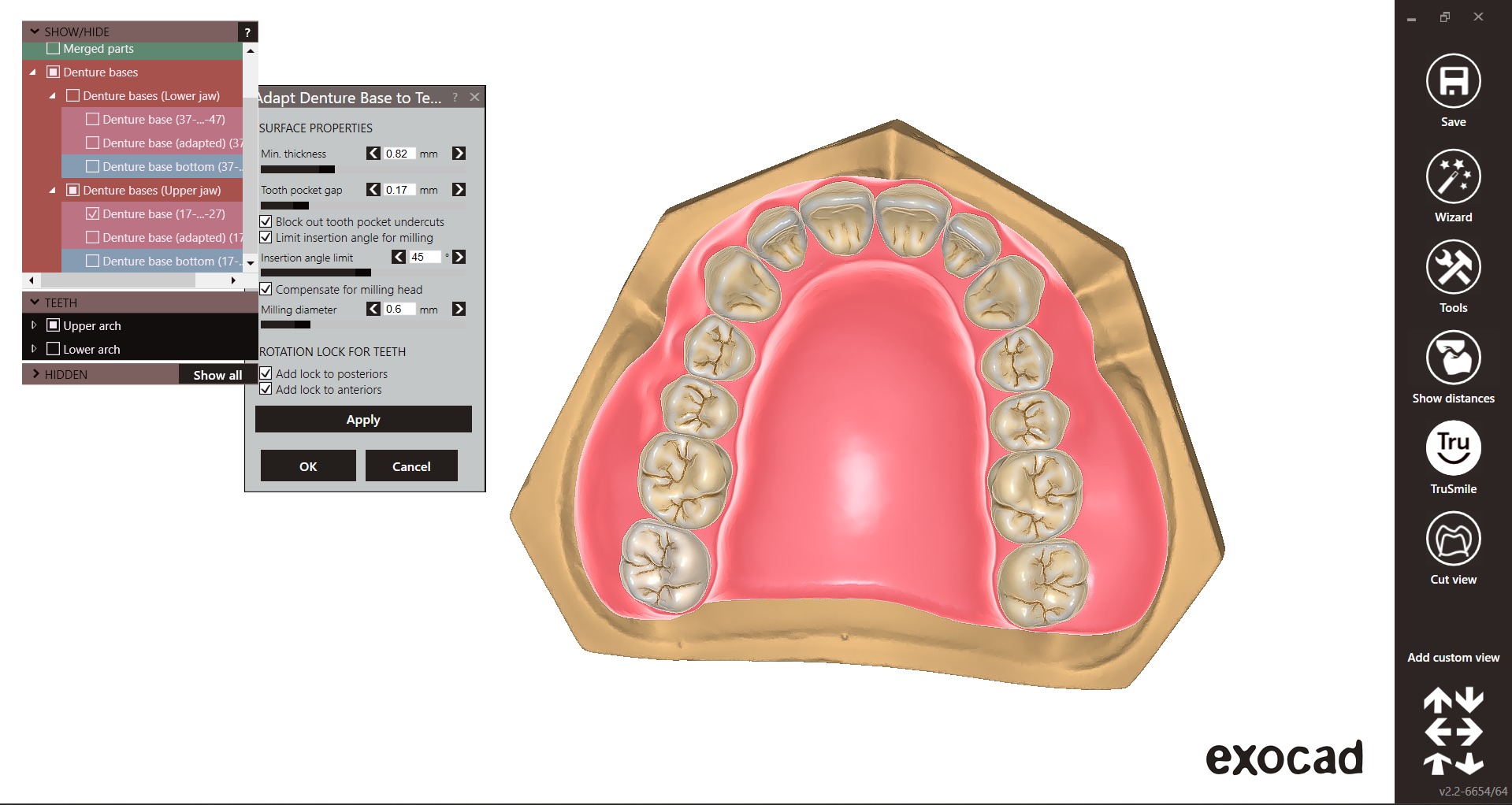1512x805 pixels.
Task: Toggle Denture bases (Upper jaw) checkbox
Action: tap(73, 190)
